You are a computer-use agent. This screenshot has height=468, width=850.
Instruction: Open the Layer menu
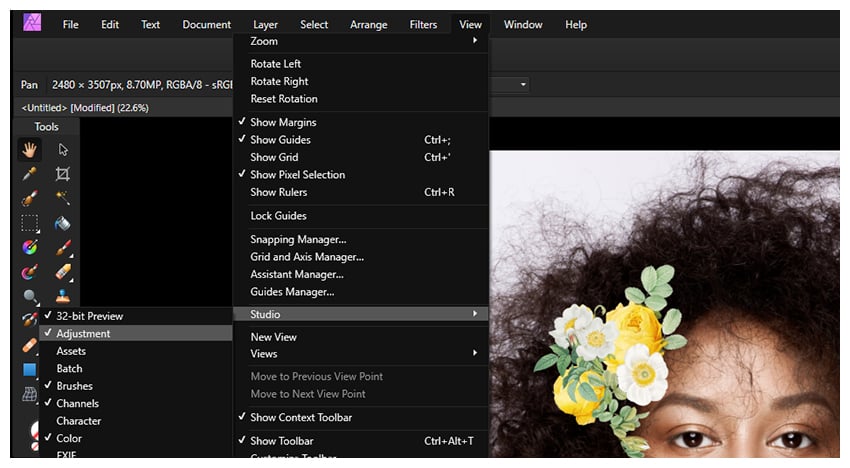(265, 24)
